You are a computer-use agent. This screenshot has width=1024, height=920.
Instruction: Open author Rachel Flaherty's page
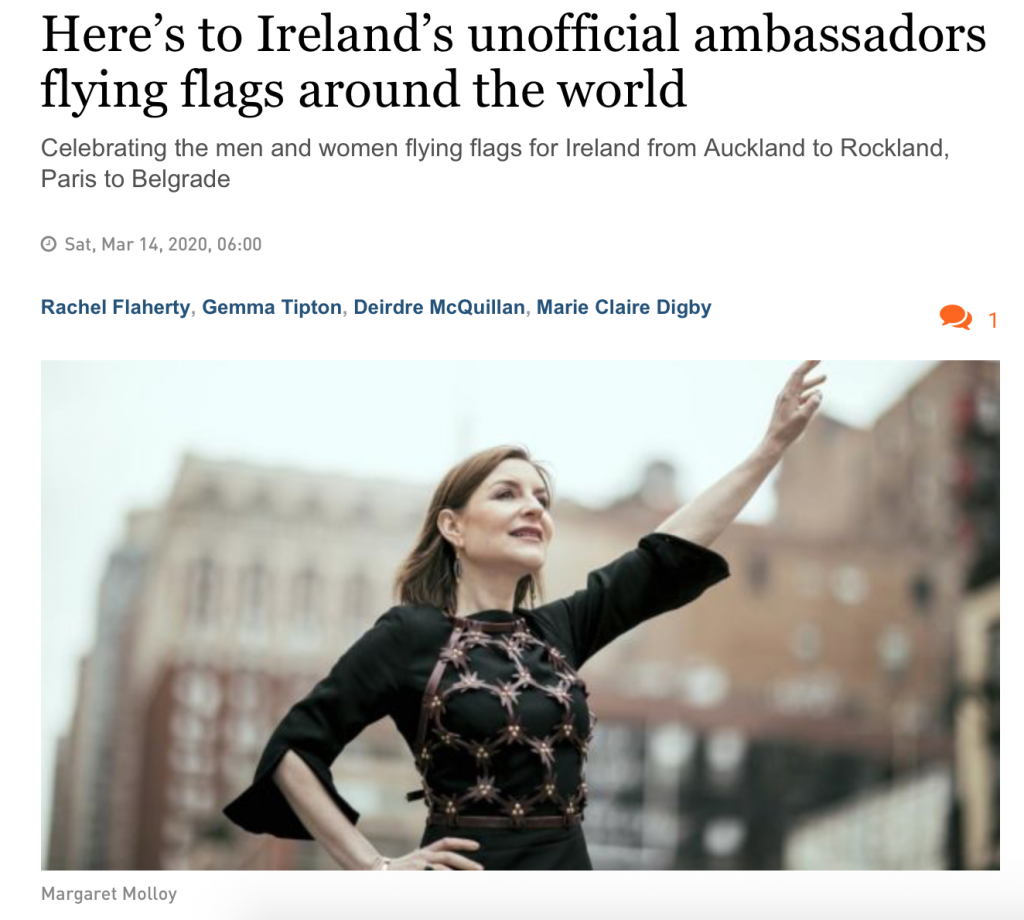coord(115,307)
